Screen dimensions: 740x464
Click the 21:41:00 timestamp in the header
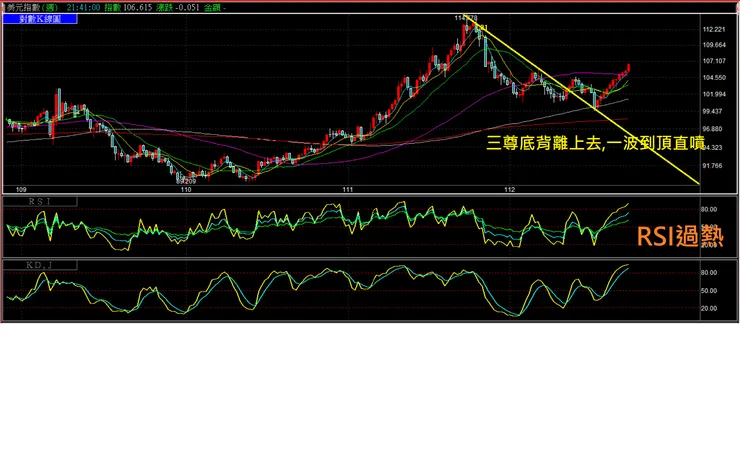click(84, 8)
